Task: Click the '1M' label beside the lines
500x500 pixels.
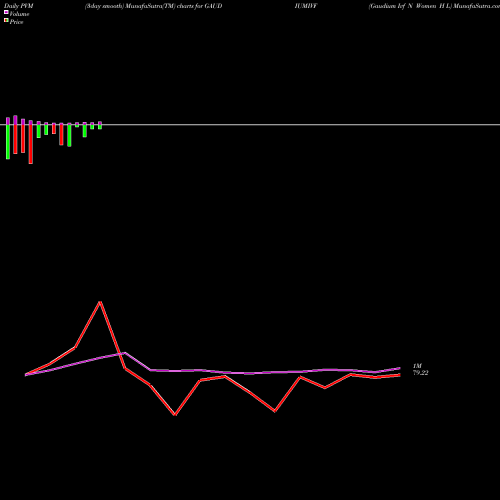Action: [x=417, y=366]
